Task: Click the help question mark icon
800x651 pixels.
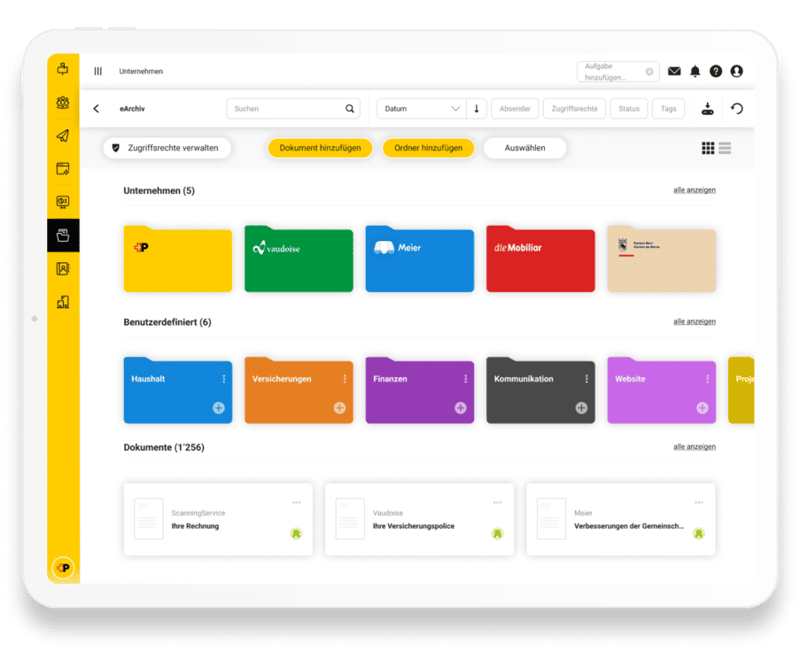Action: click(x=716, y=72)
